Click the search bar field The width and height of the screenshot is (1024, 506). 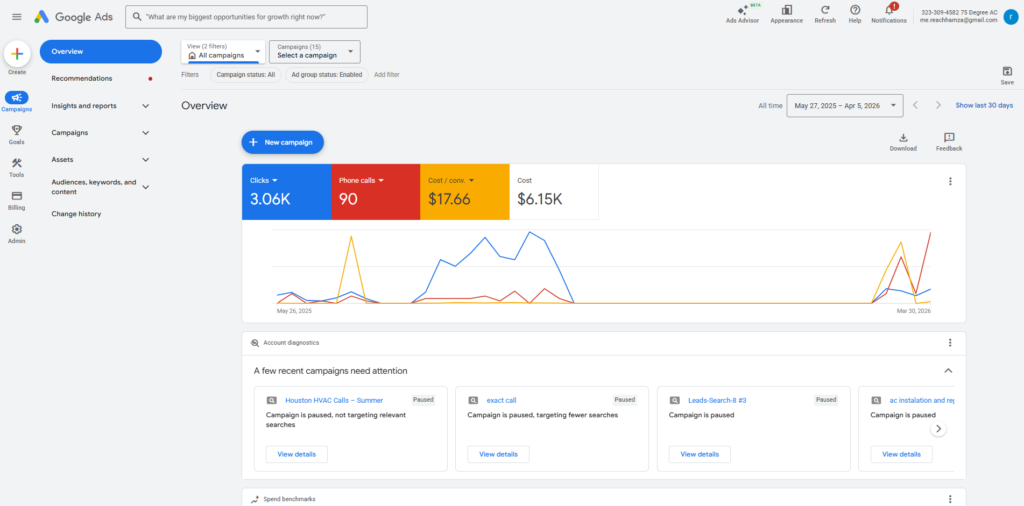point(246,17)
